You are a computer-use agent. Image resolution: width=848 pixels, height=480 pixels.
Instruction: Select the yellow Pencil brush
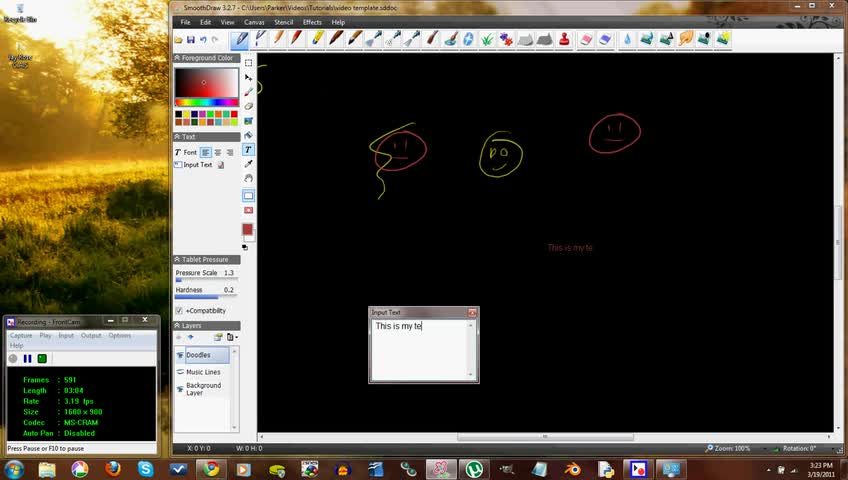click(x=317, y=39)
